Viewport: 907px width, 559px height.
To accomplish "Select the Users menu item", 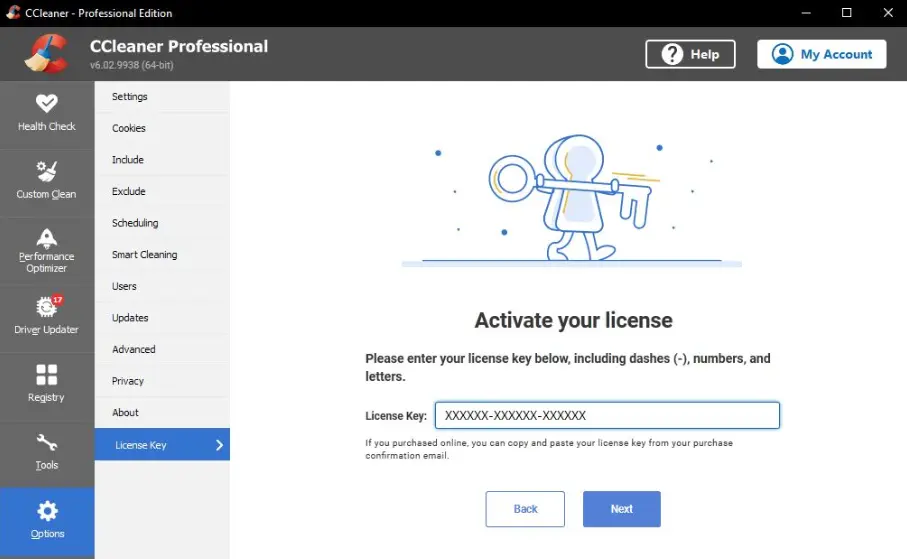I will point(163,286).
